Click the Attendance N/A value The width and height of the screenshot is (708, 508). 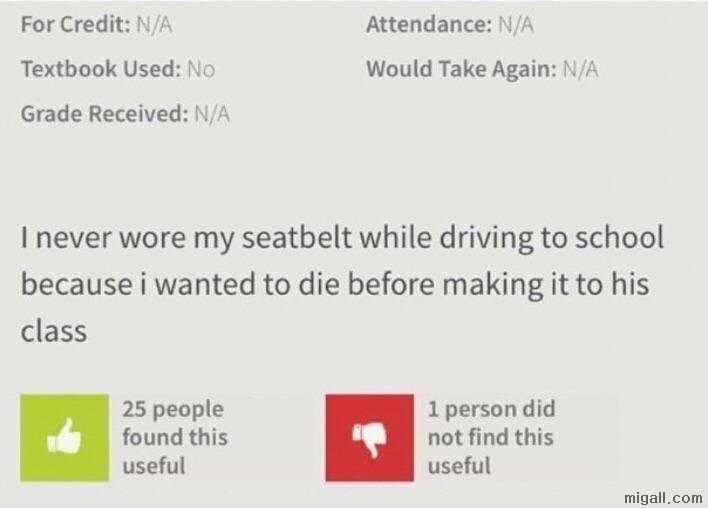tap(516, 24)
